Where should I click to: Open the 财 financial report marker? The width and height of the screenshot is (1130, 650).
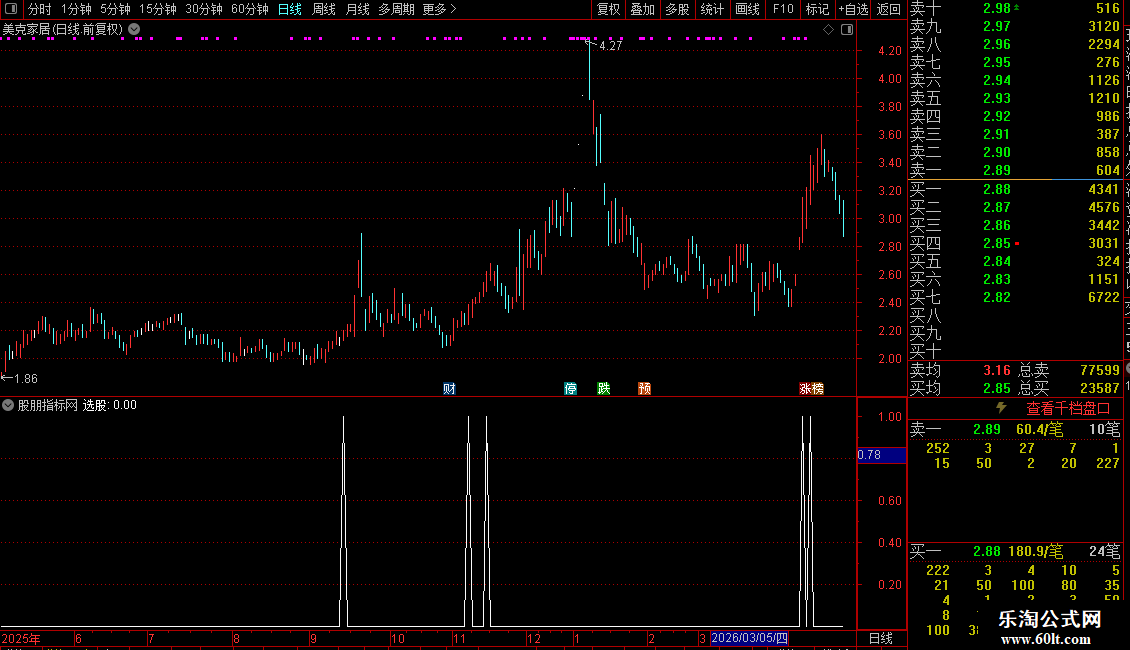[x=449, y=389]
